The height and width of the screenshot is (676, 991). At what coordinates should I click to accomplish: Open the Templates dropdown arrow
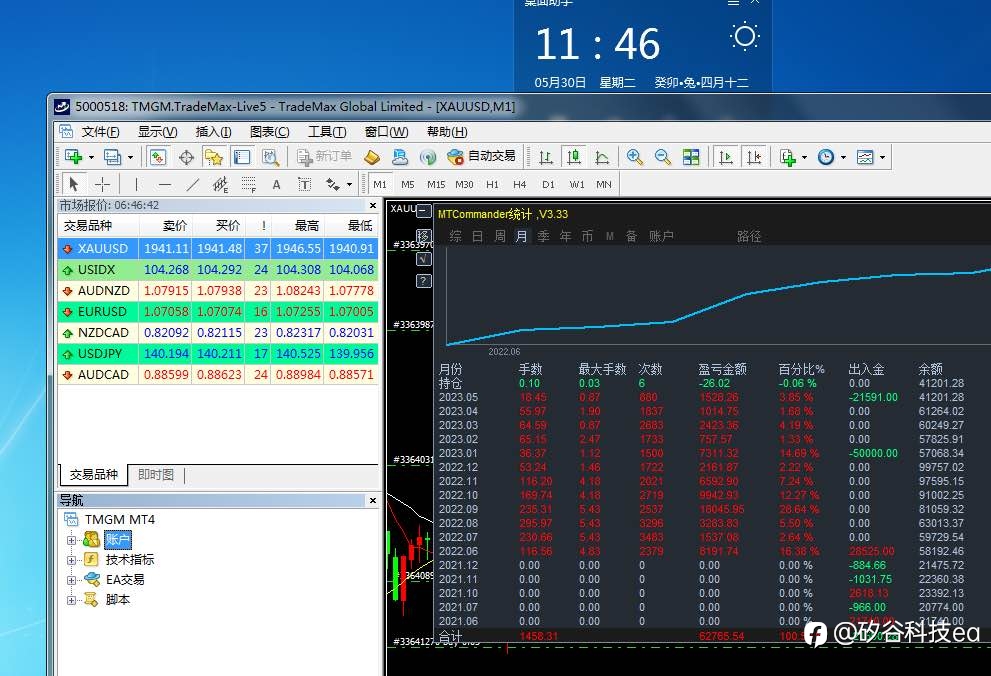[x=882, y=157]
